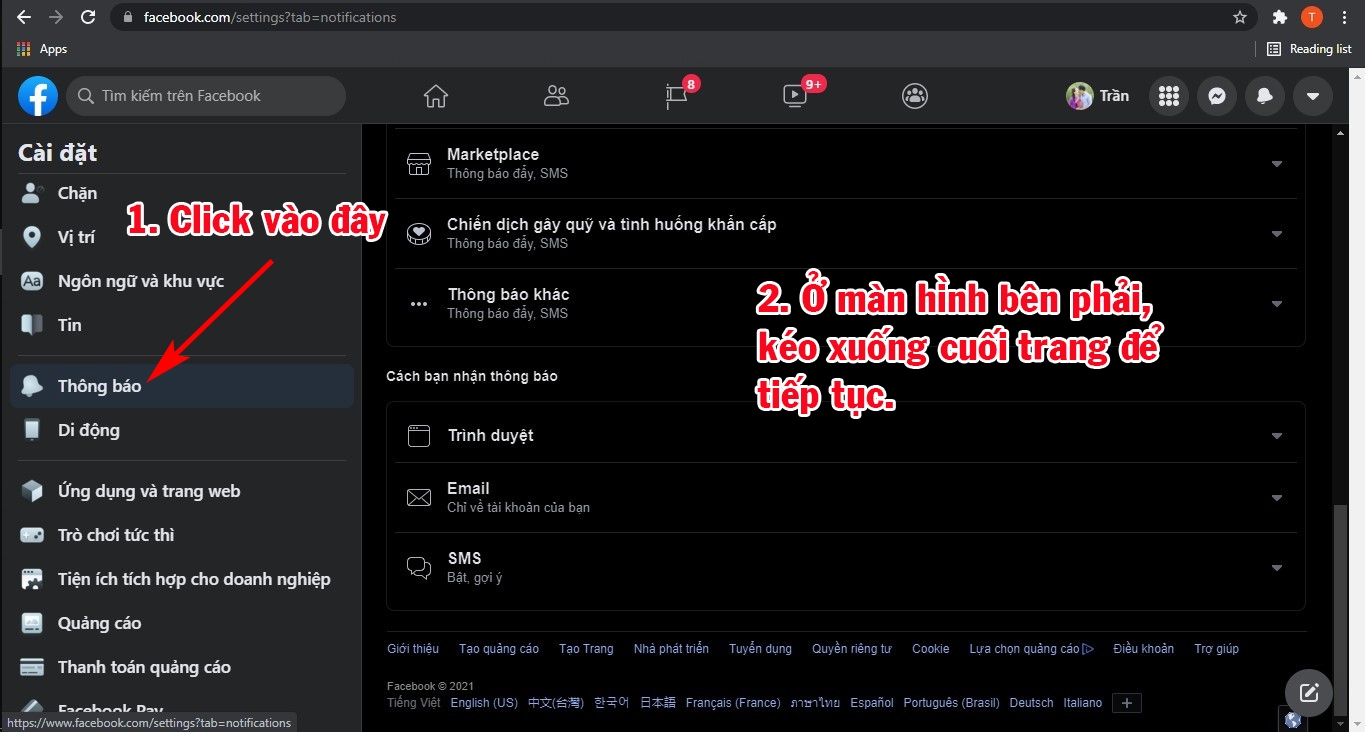The width and height of the screenshot is (1365, 732).
Task: Select Thông báo in the sidebar
Action: pos(182,386)
